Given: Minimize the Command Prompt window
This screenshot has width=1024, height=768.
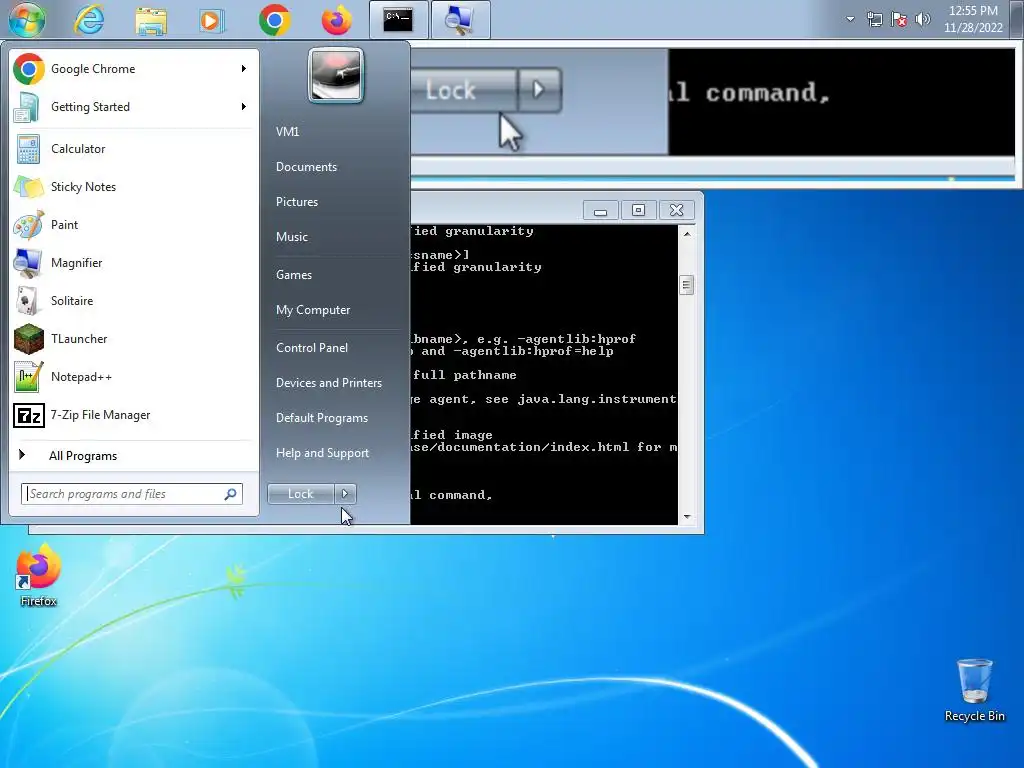Looking at the screenshot, I should tap(601, 210).
